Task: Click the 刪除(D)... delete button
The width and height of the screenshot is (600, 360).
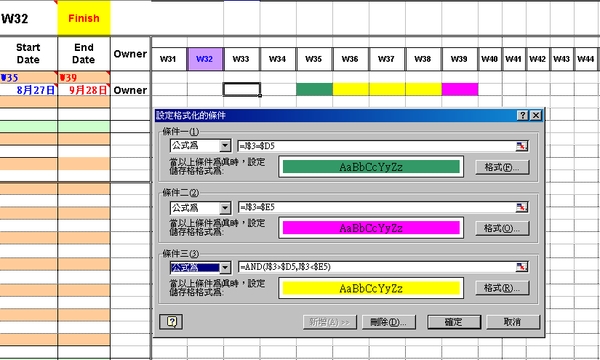Action: [389, 322]
